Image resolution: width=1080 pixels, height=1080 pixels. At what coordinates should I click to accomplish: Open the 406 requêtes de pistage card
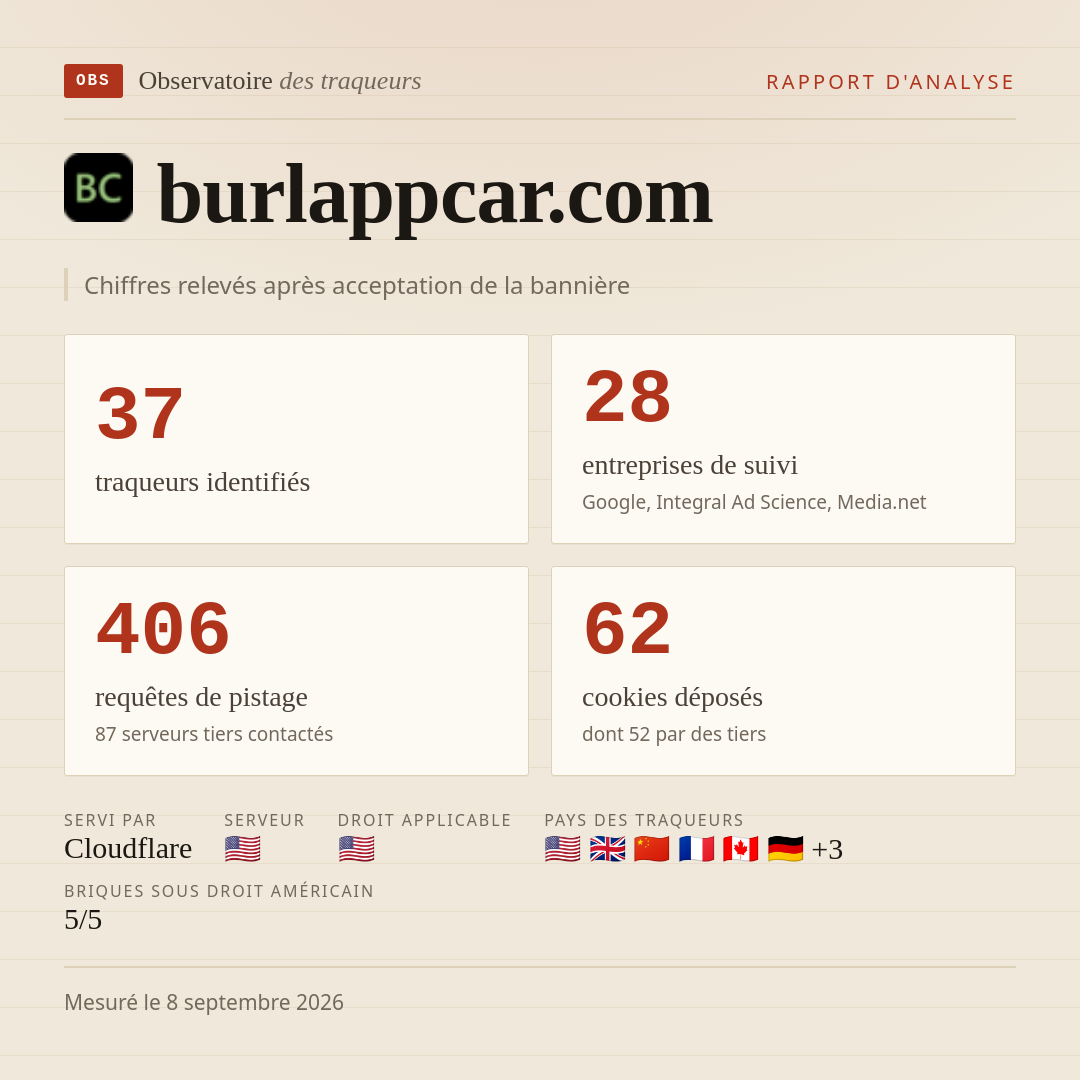click(x=296, y=671)
